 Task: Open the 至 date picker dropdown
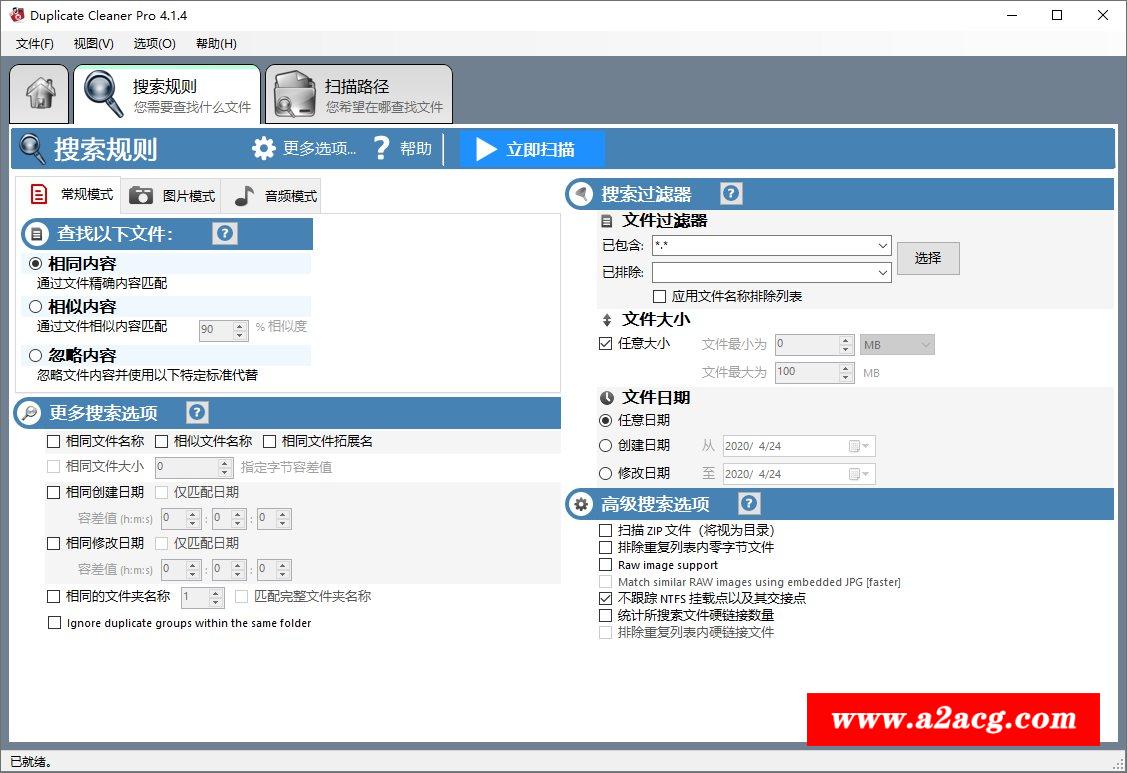tap(860, 474)
